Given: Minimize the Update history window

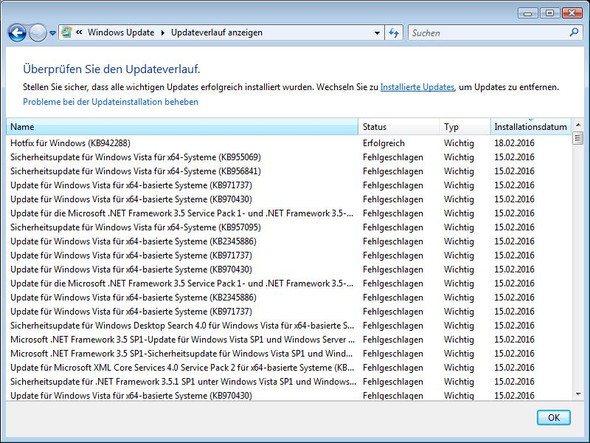Looking at the screenshot, I should click(528, 14).
